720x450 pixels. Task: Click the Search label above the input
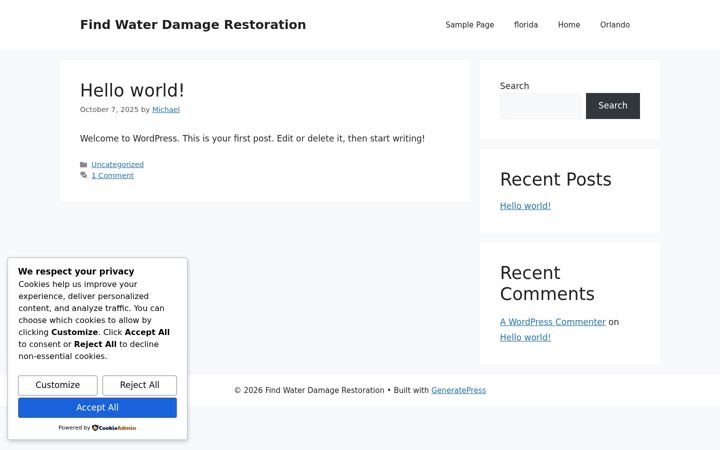pyautogui.click(x=514, y=86)
